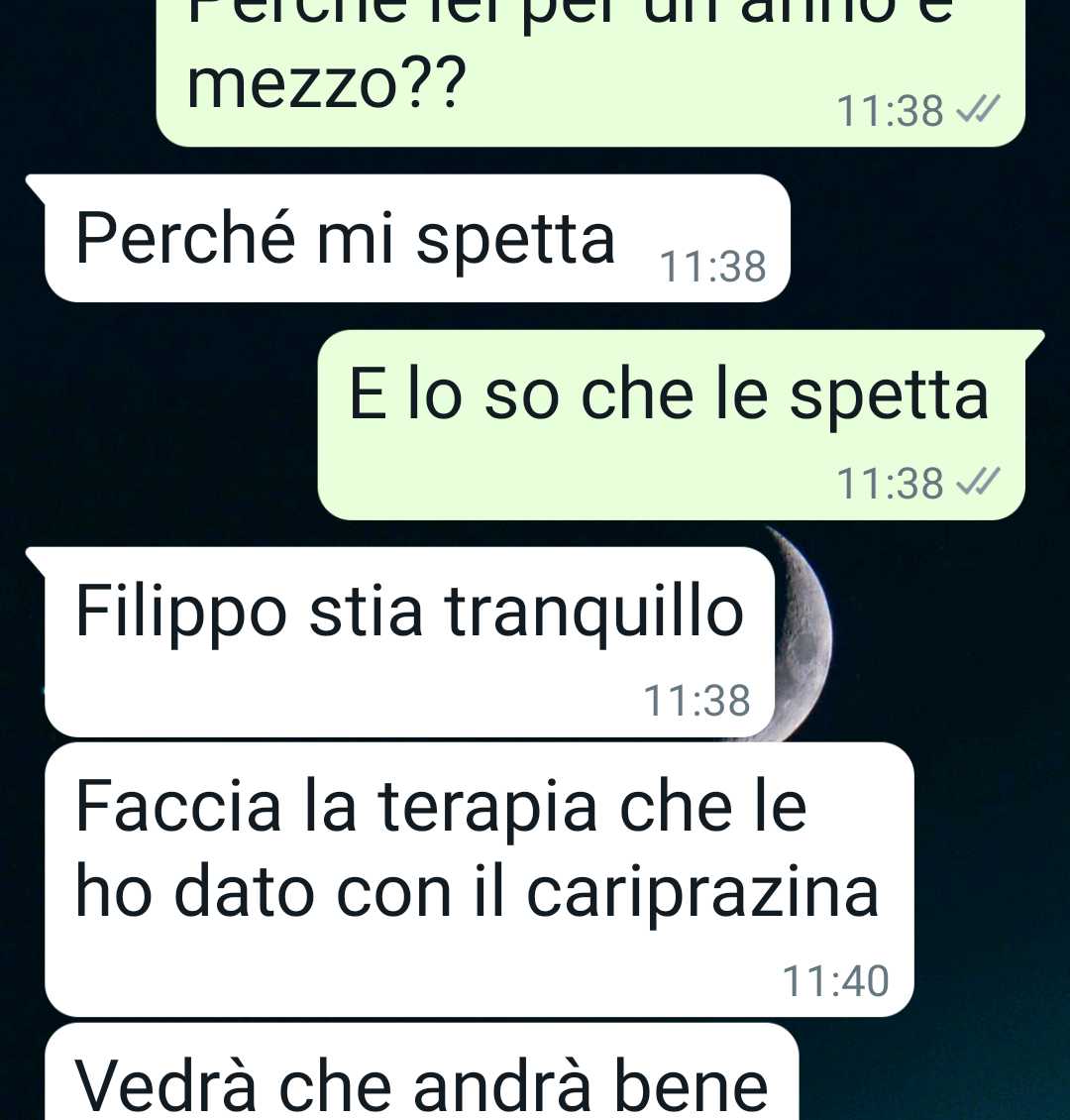Tap the read-receipt double check beside "mezzo??"
1070x1120 pixels.
[978, 109]
